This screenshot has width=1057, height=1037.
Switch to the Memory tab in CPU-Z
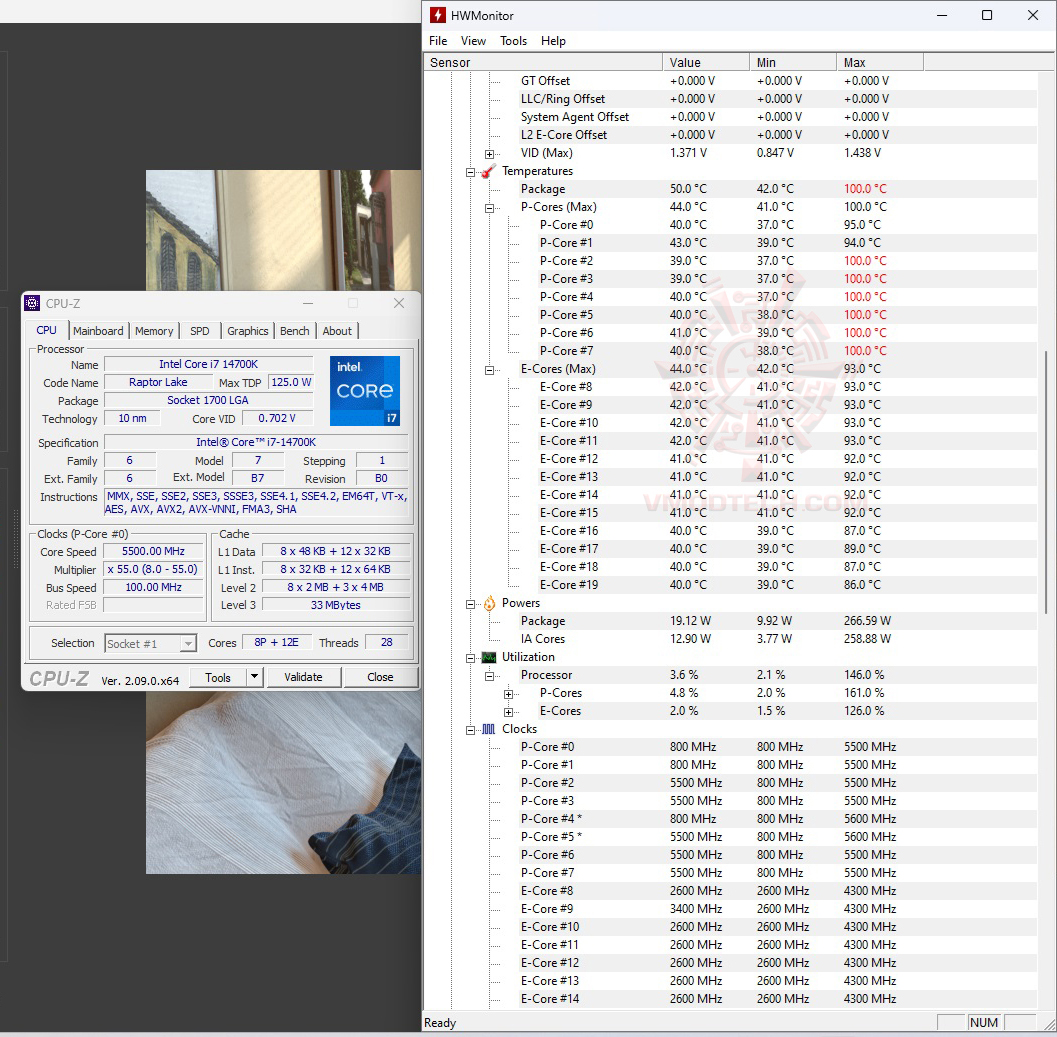point(154,331)
